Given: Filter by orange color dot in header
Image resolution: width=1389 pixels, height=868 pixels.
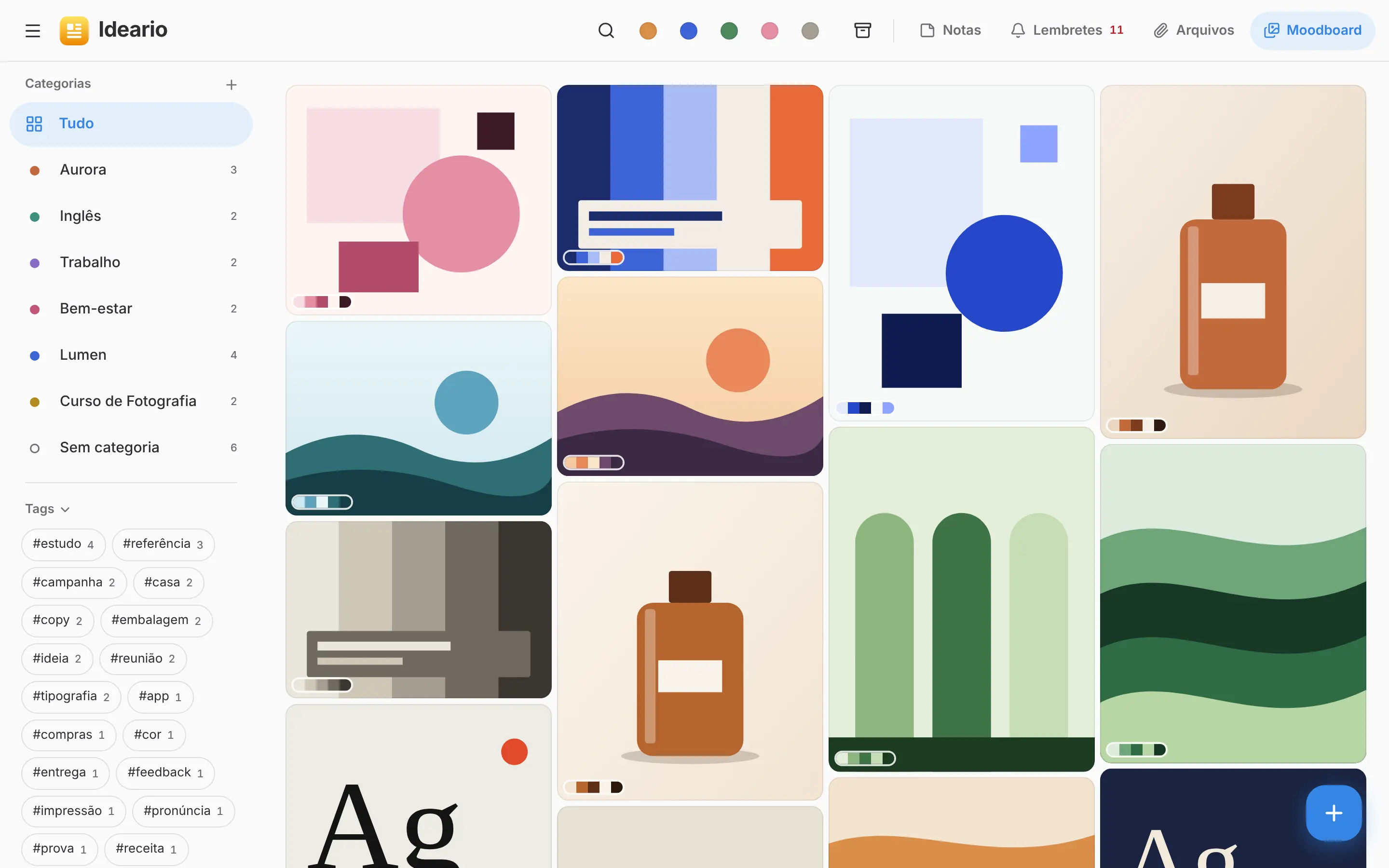Looking at the screenshot, I should tap(648, 30).
